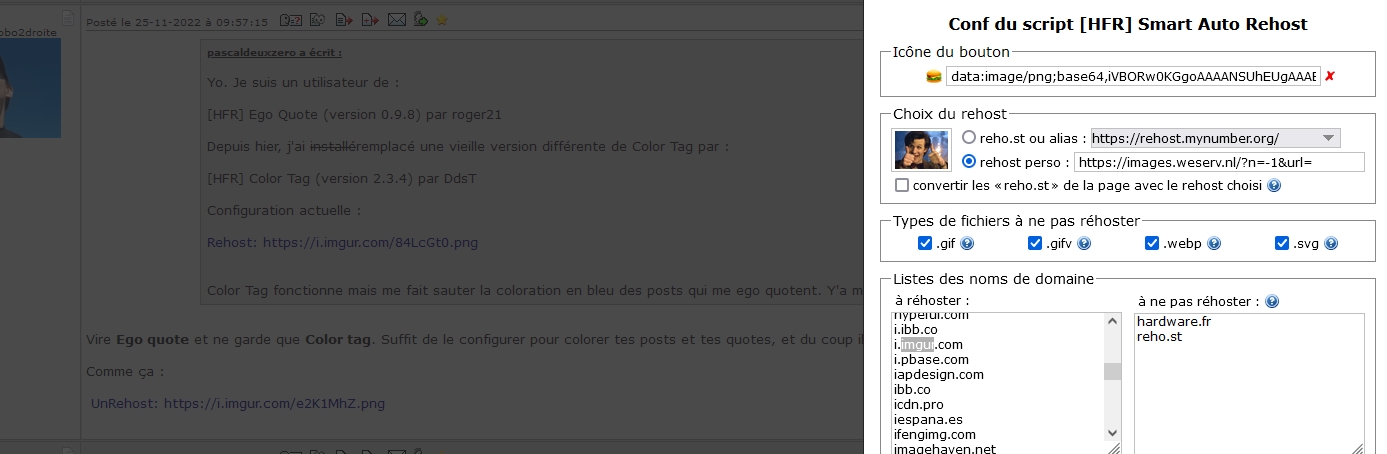This screenshot has height=454, width=1387.
Task: Click 'hardware.fr' in the not-rehost list
Action: click(1174, 322)
